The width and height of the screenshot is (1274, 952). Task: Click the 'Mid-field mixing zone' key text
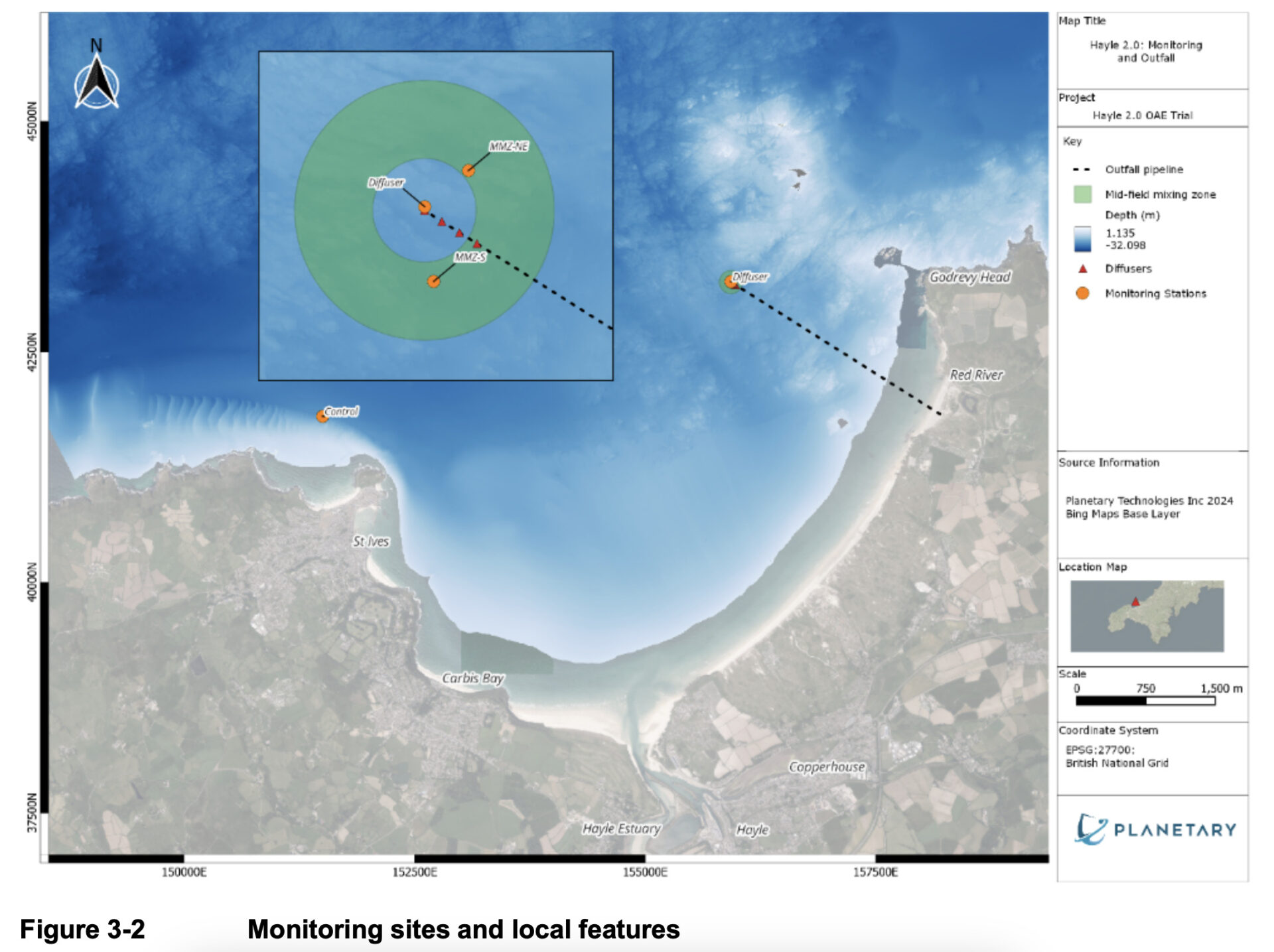(x=1161, y=194)
